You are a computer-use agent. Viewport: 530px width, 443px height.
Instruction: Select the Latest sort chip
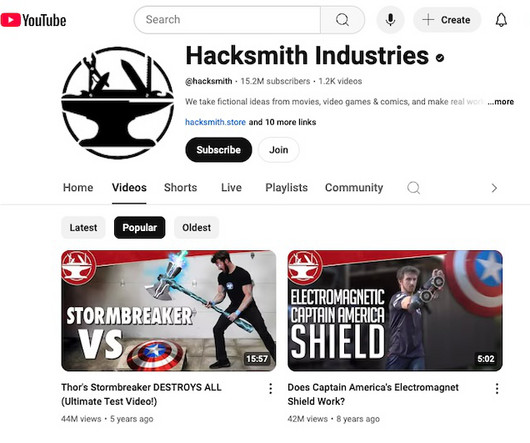click(83, 227)
